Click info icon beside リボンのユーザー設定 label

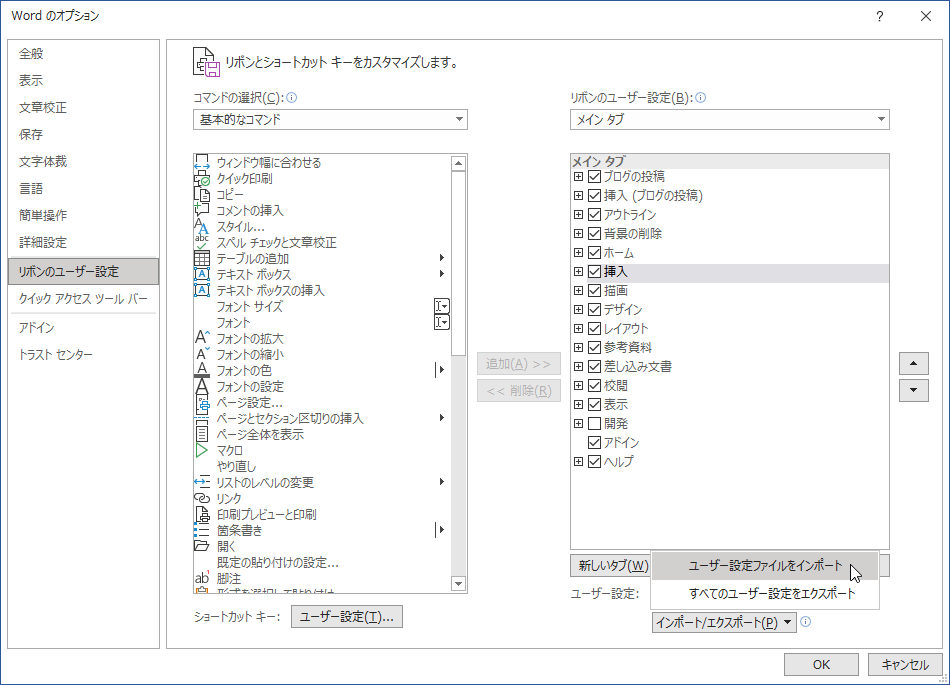[700, 98]
